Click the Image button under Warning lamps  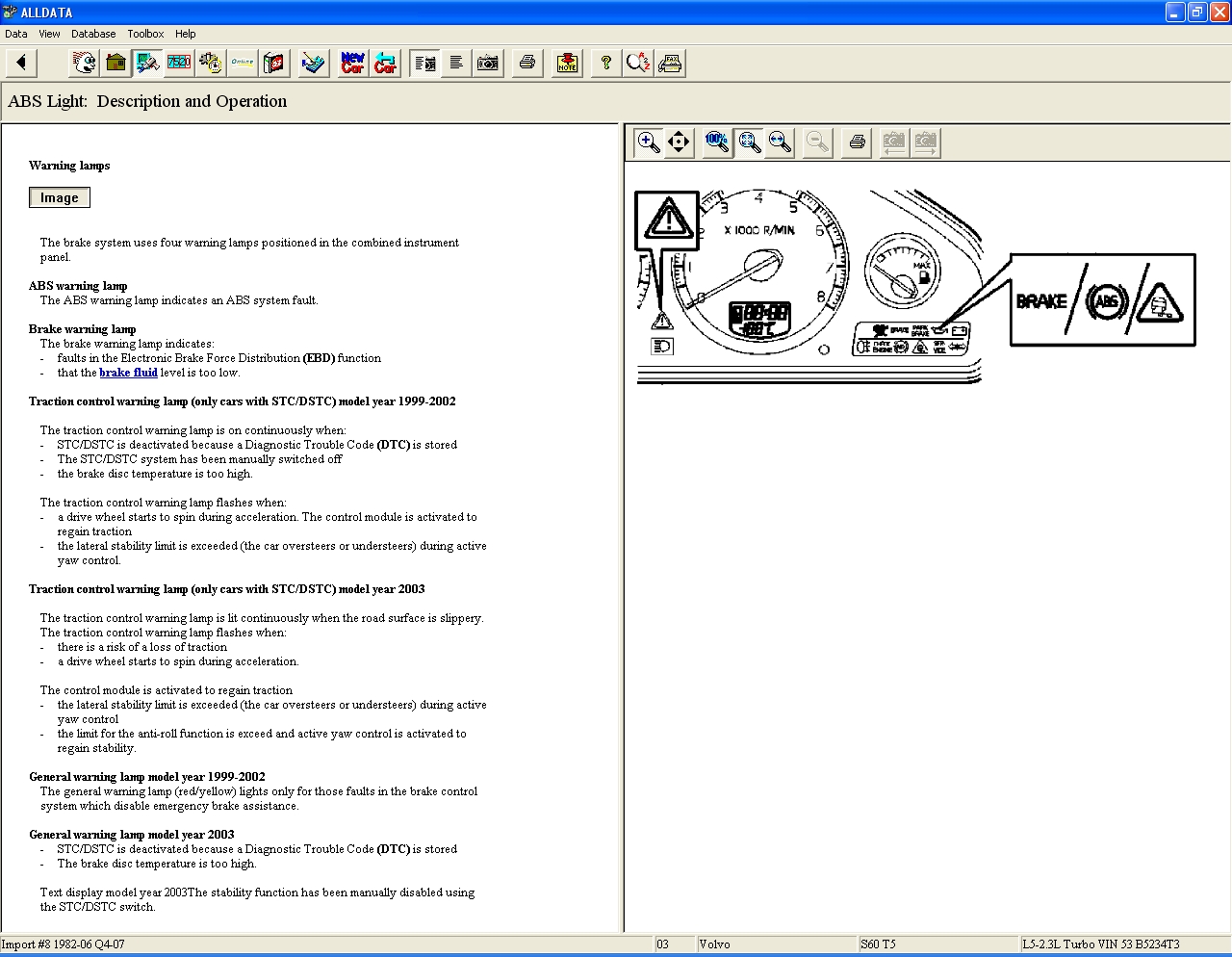pyautogui.click(x=60, y=197)
